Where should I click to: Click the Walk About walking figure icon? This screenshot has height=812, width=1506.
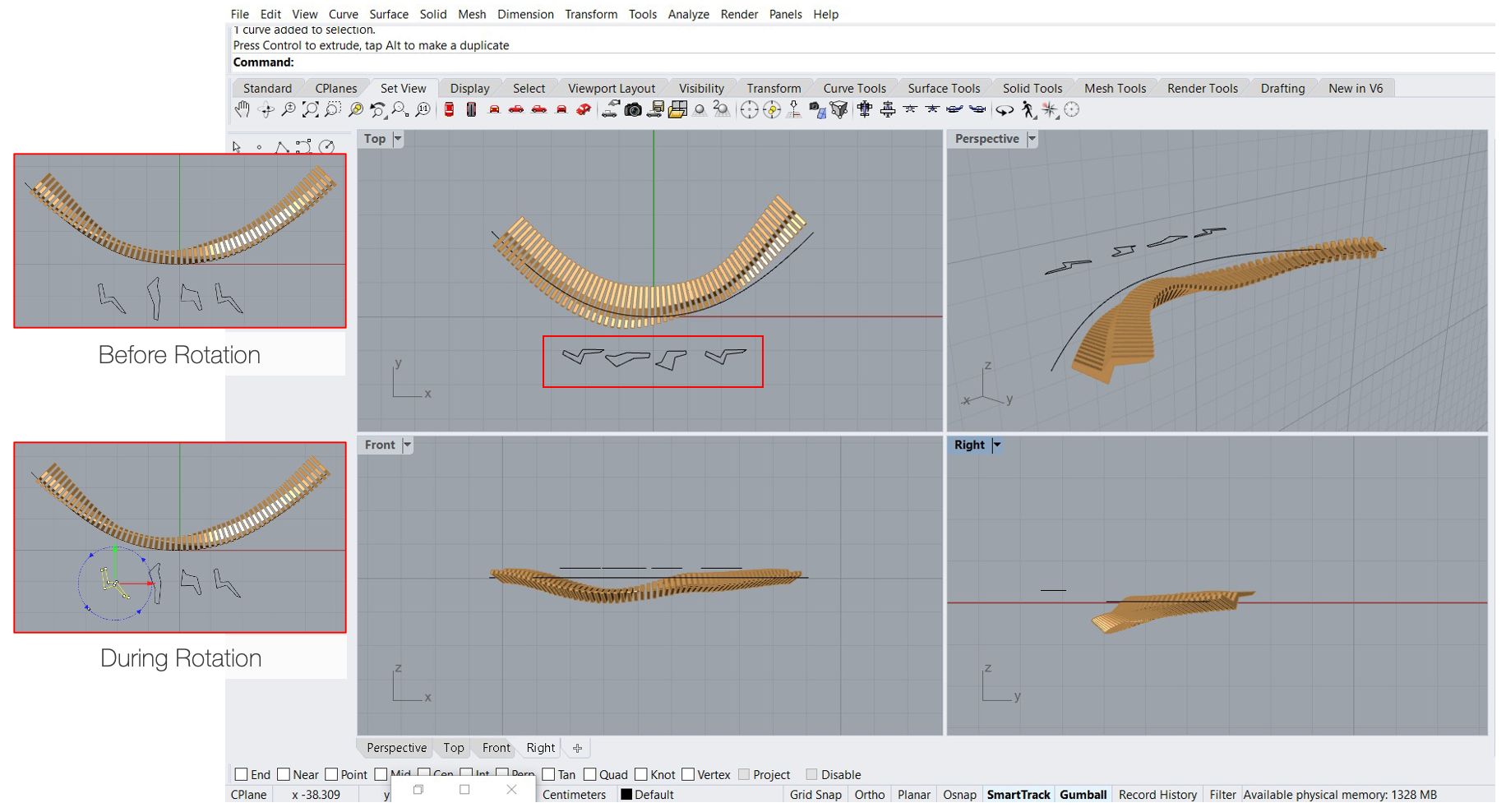1028,109
